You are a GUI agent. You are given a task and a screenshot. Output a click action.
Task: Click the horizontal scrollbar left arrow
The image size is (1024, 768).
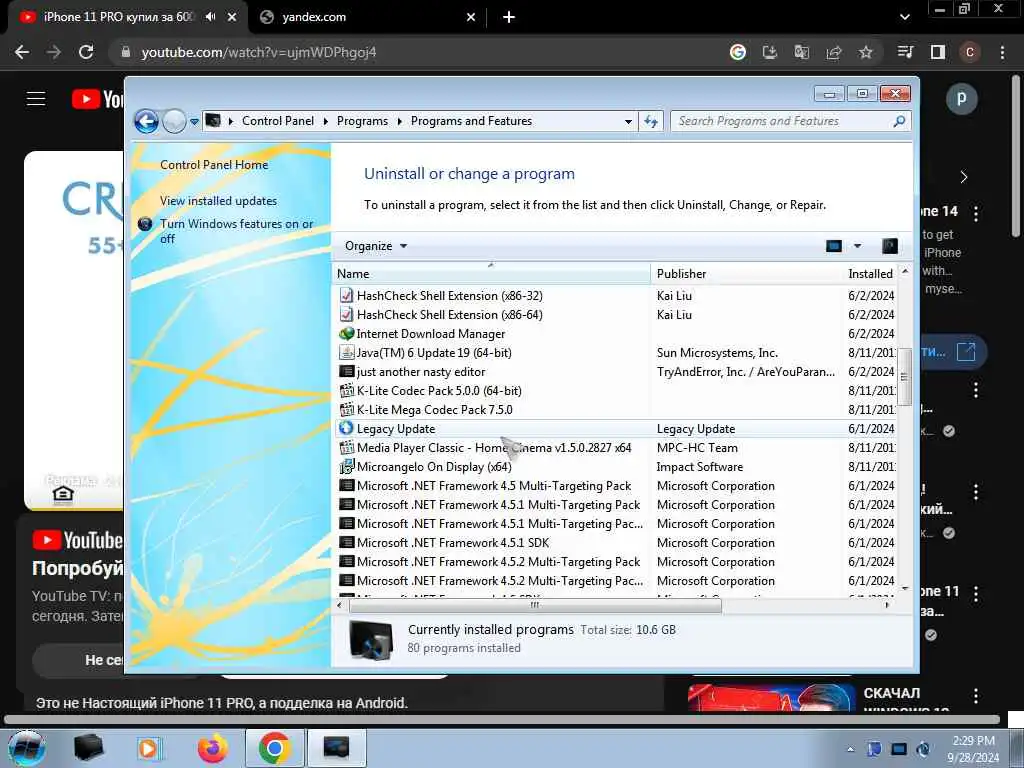[x=340, y=605]
